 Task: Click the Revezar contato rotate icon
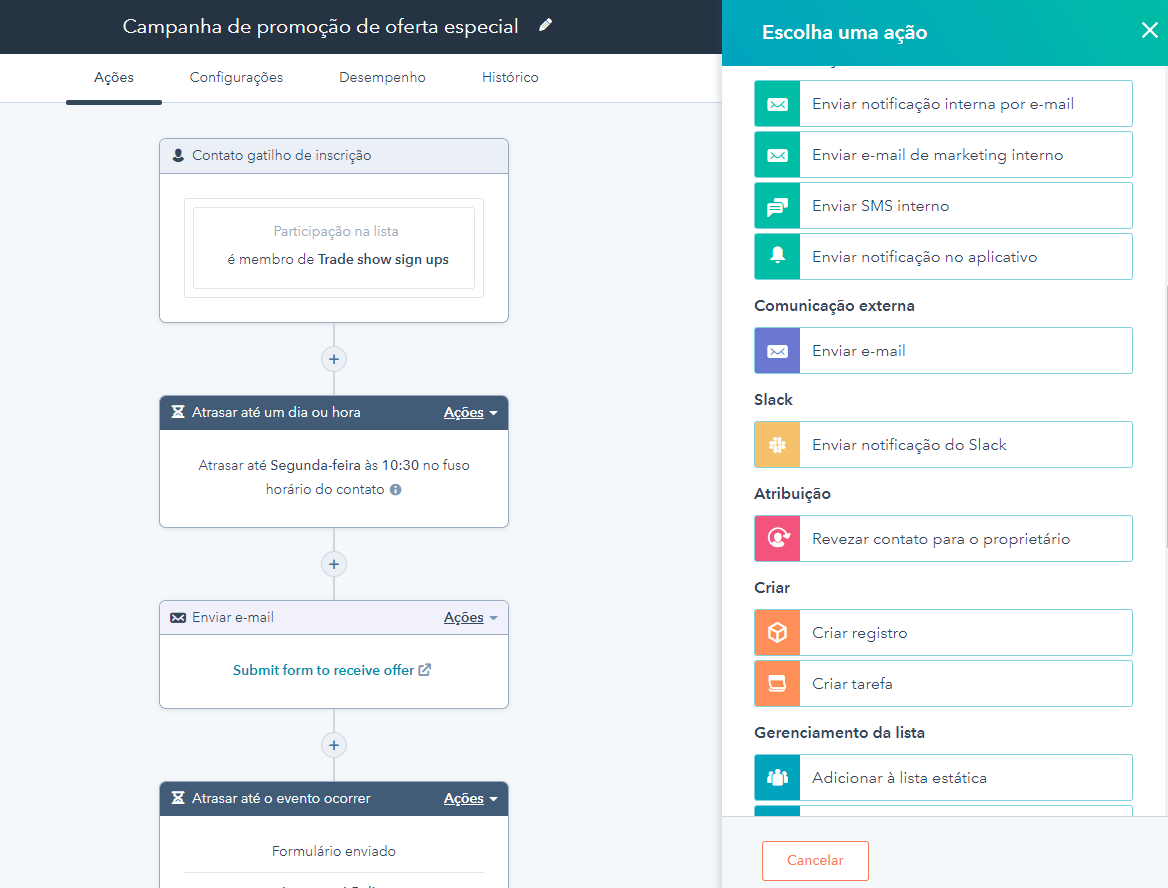click(x=777, y=539)
